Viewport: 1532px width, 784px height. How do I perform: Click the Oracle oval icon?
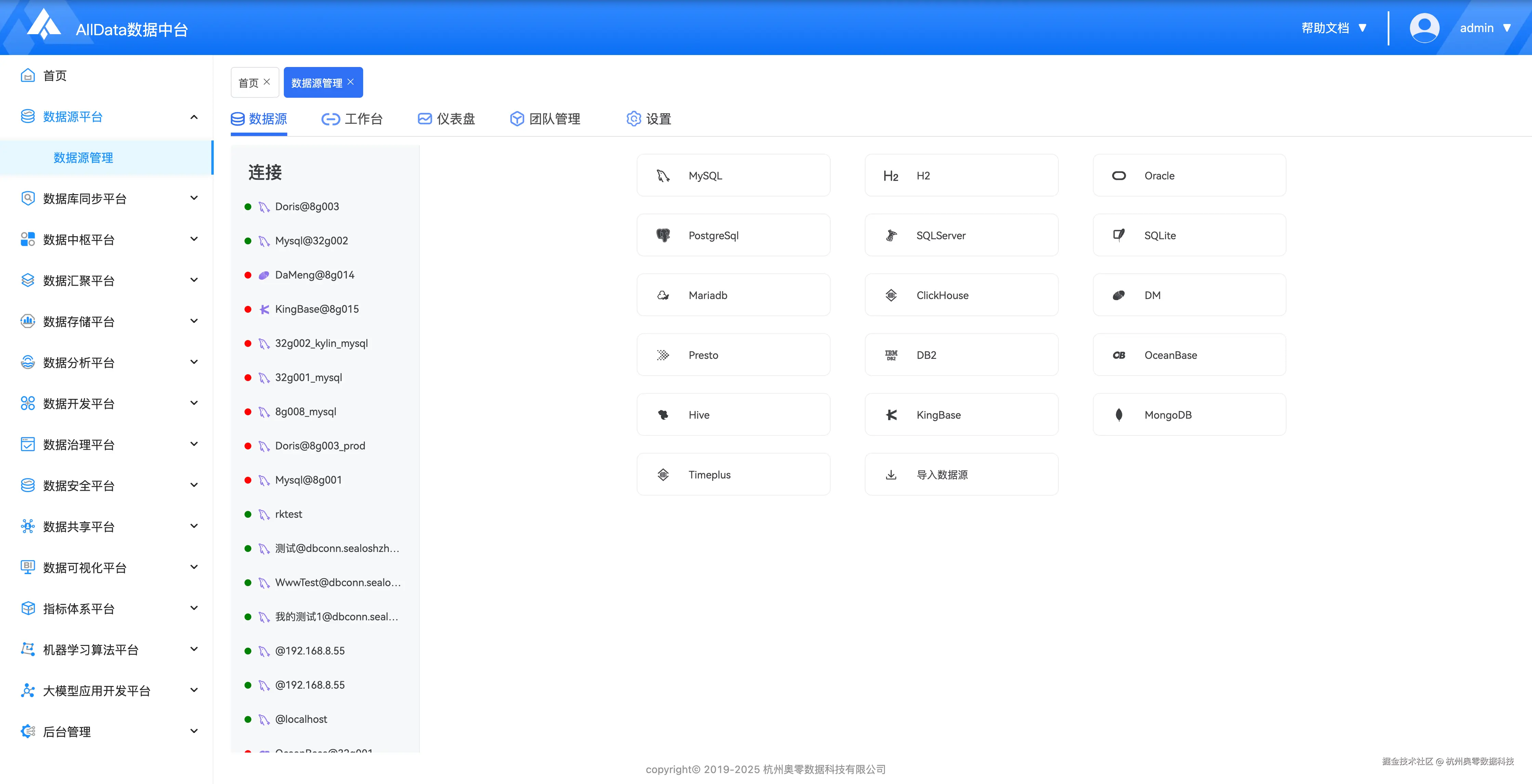click(x=1119, y=176)
